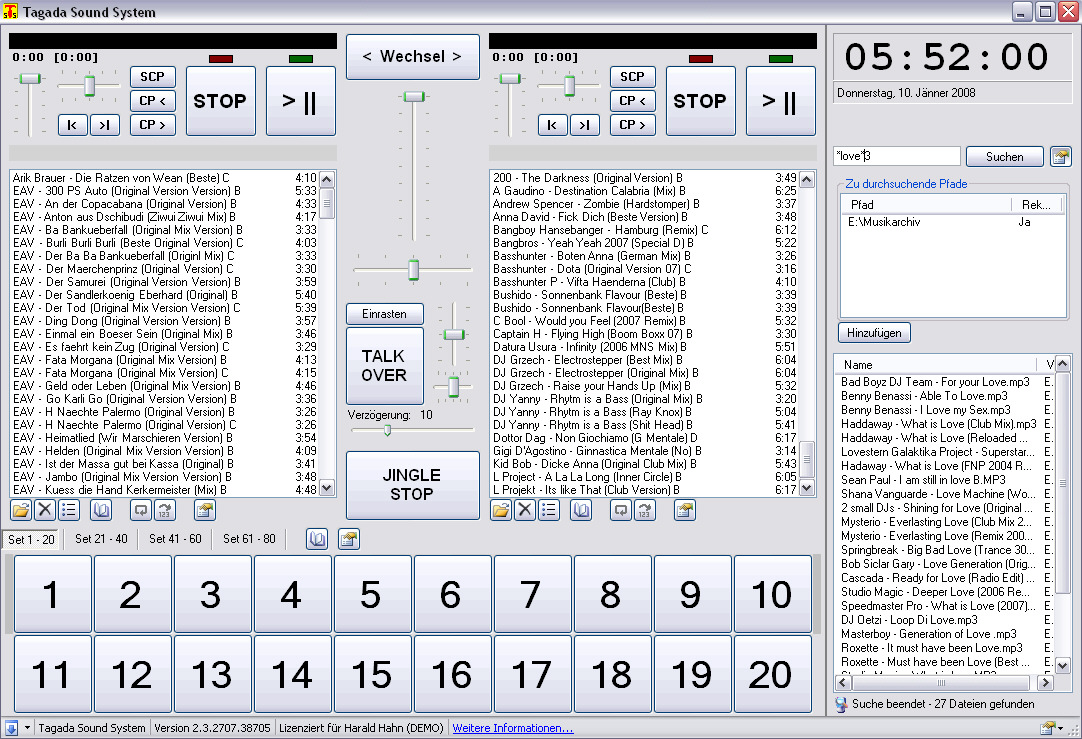This screenshot has width=1082, height=739.
Task: Switch to the Set 61 - 80 tab
Action: pos(249,539)
